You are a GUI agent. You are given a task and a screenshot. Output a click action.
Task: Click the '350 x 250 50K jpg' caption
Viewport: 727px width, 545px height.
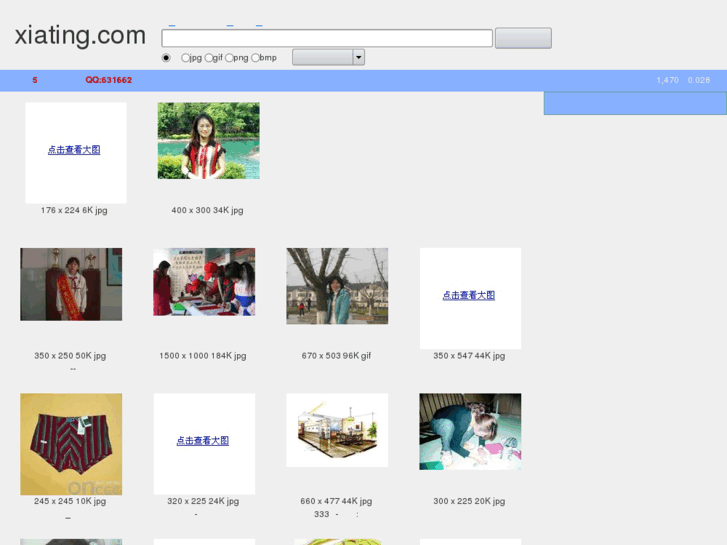tap(70, 356)
